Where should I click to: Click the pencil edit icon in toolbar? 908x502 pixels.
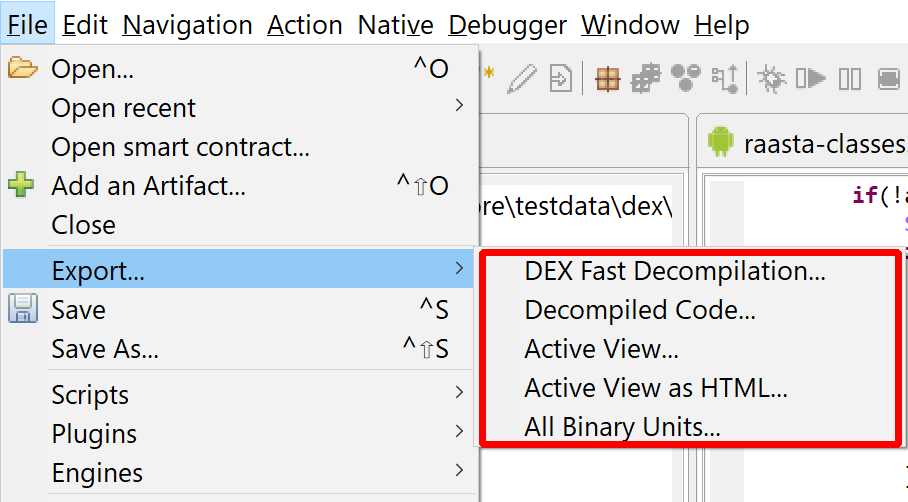[522, 79]
